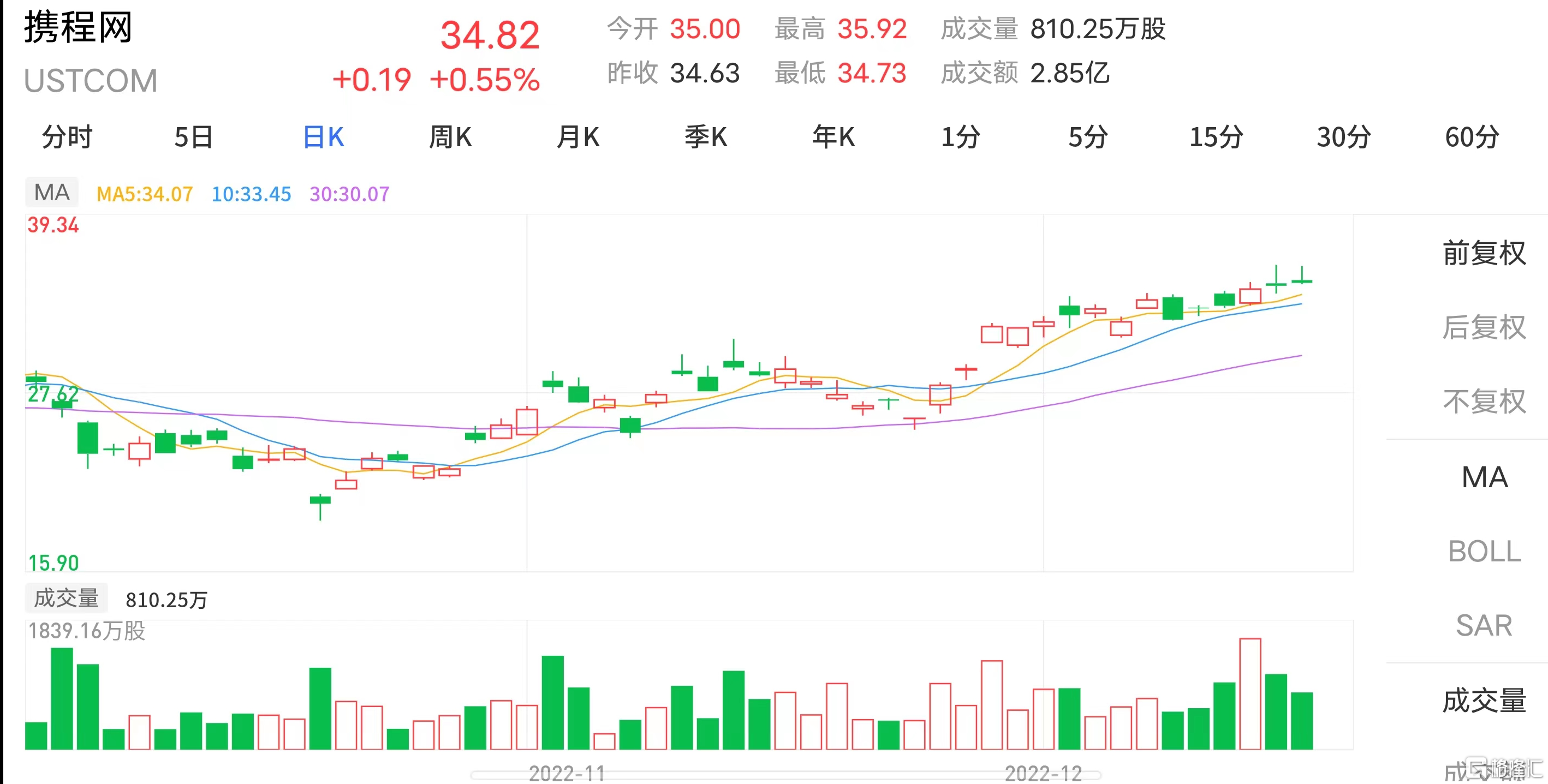
Task: Enable the BOLL indicator
Action: [x=1484, y=551]
